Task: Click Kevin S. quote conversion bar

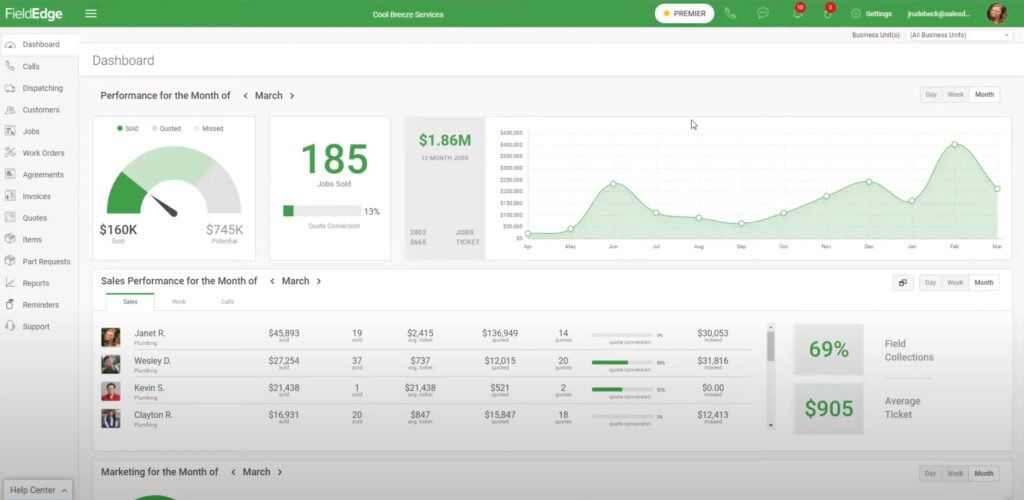Action: [622, 389]
